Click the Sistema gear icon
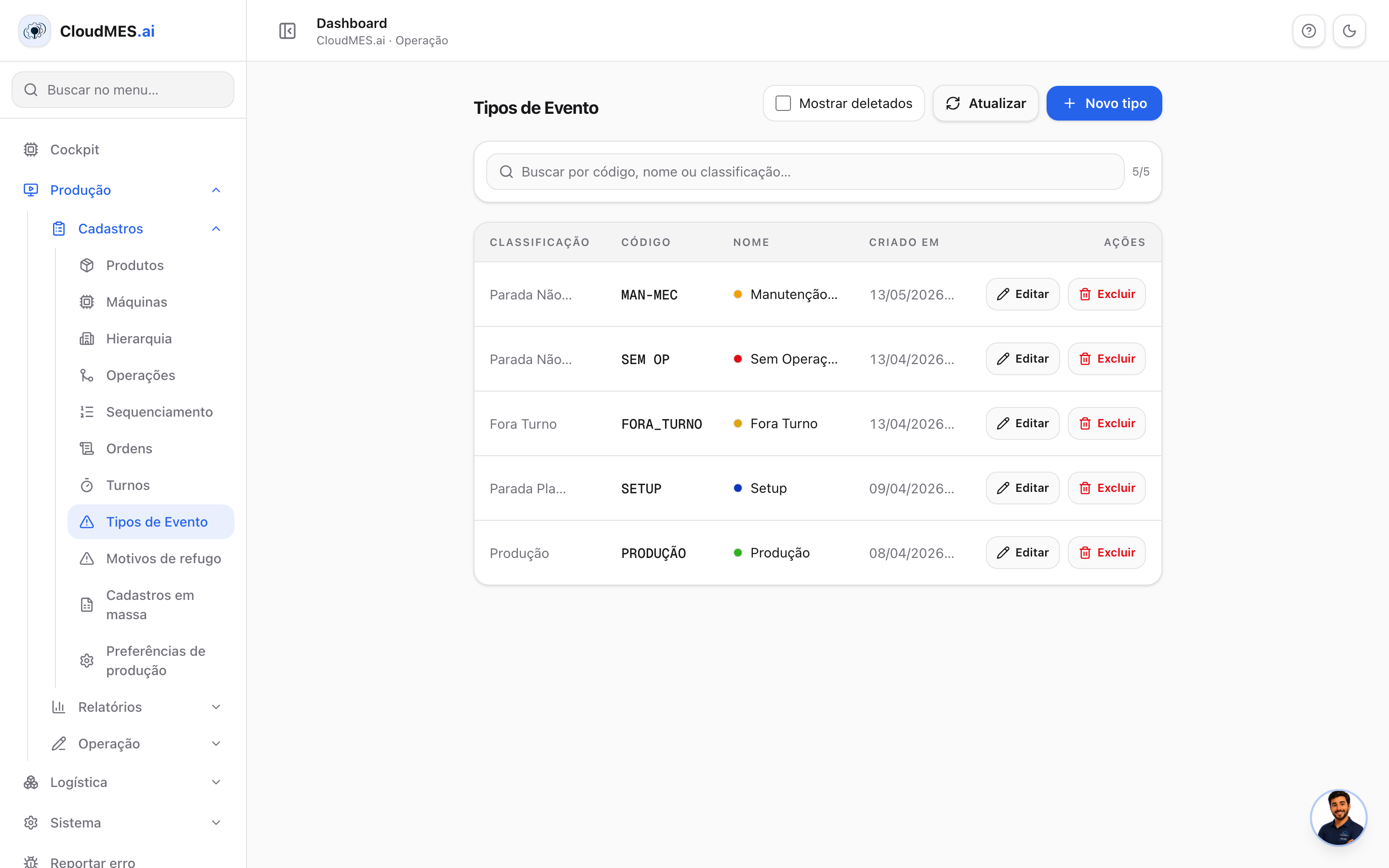 point(31,823)
